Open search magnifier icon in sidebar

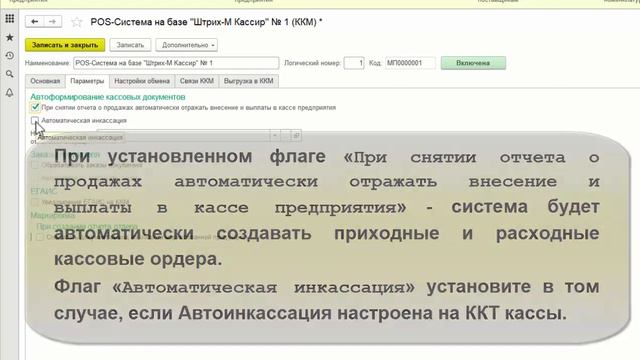[x=10, y=74]
